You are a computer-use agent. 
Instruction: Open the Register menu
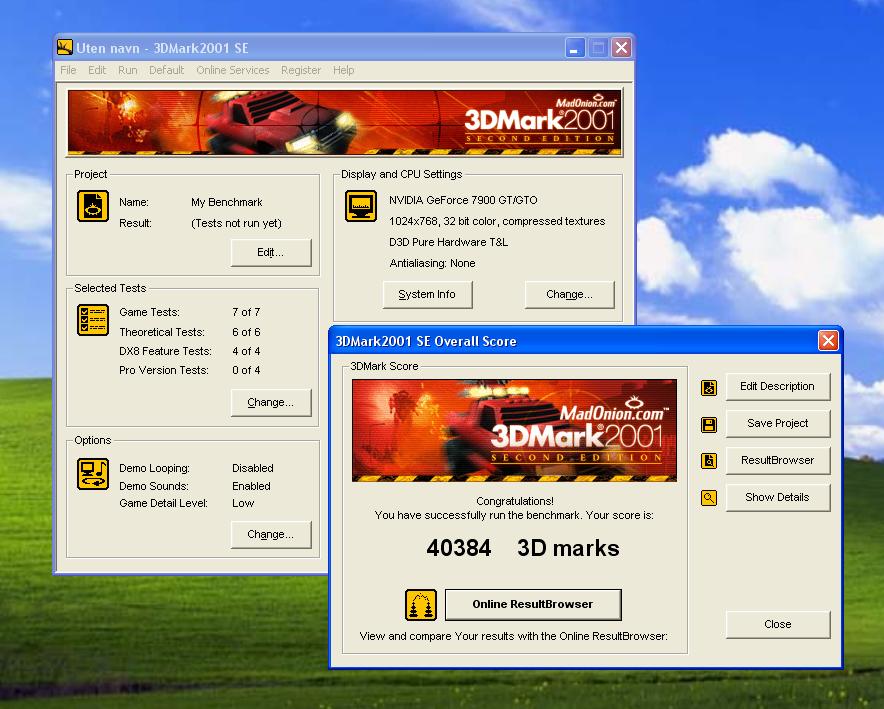click(301, 70)
